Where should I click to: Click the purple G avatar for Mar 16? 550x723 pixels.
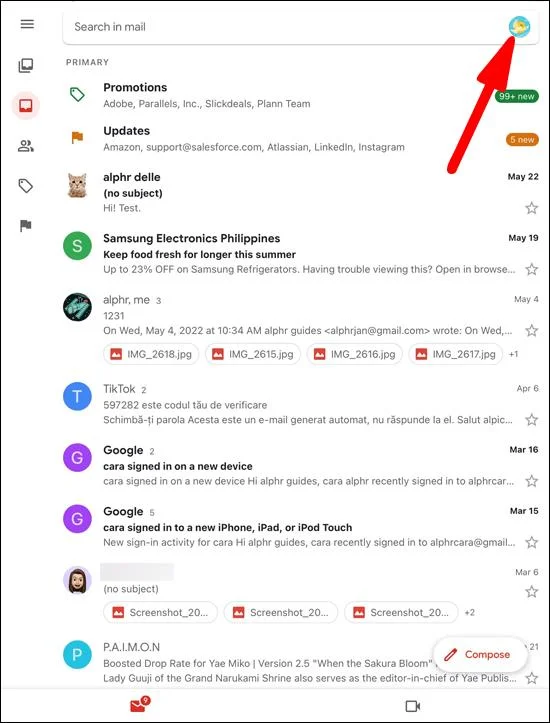tap(77, 457)
